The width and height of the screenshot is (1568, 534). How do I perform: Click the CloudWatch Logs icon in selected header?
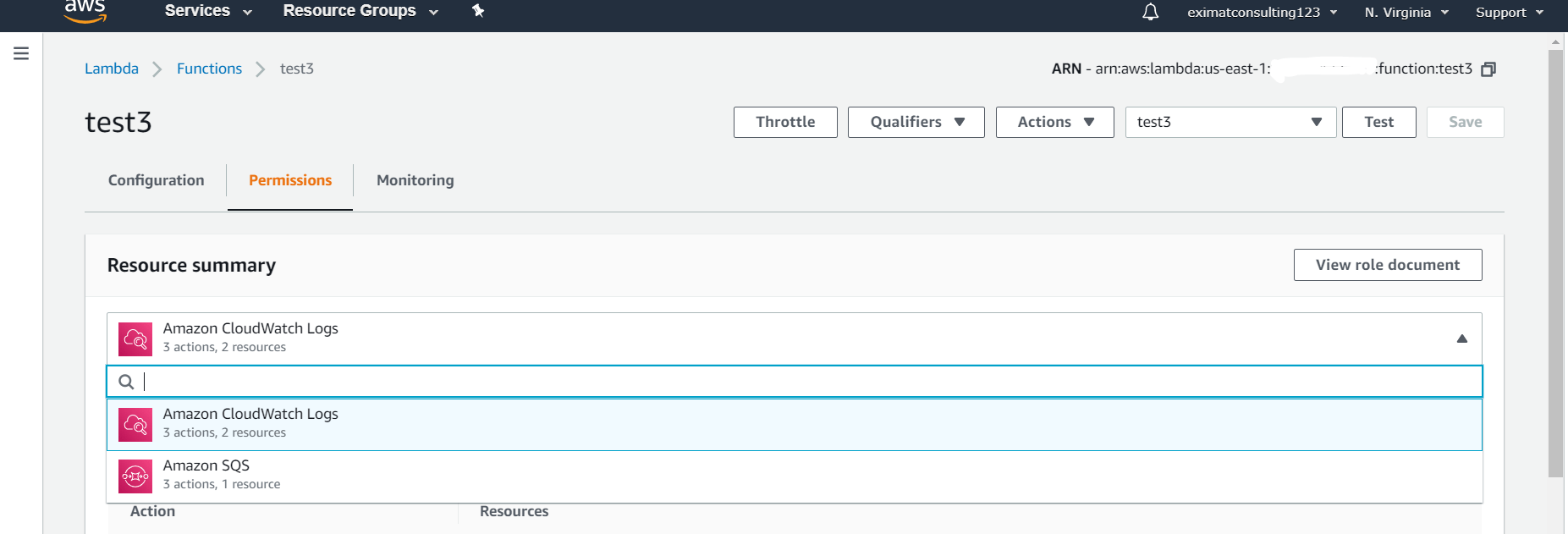pyautogui.click(x=135, y=339)
